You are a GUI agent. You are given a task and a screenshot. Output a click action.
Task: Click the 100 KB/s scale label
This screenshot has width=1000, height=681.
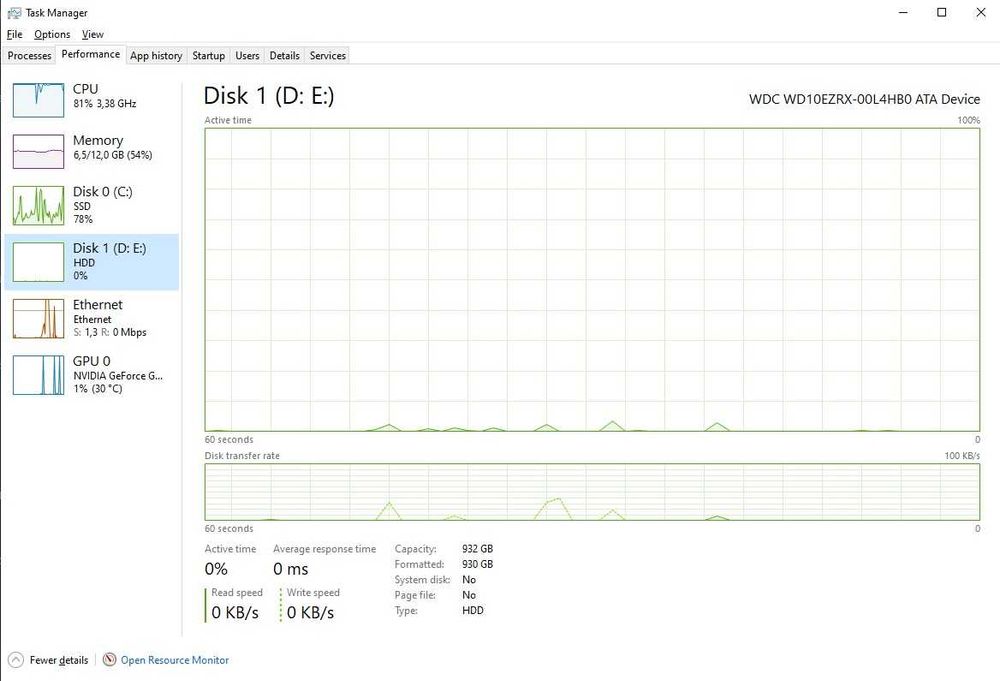[962, 455]
